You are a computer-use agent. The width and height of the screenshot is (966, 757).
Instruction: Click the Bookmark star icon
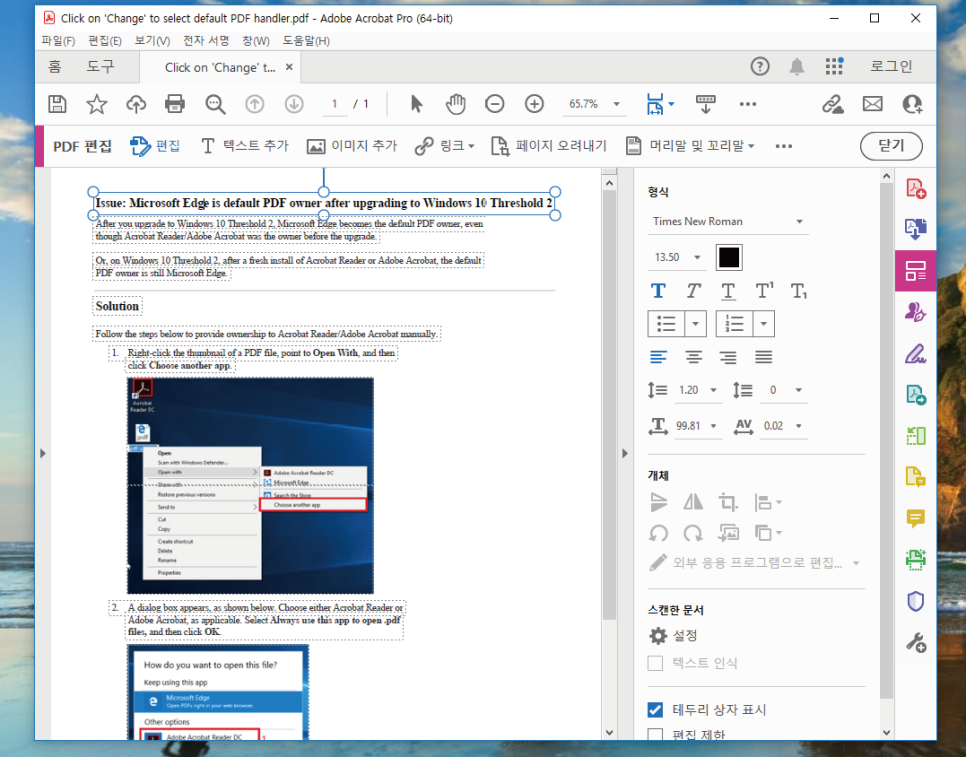pyautogui.click(x=97, y=104)
